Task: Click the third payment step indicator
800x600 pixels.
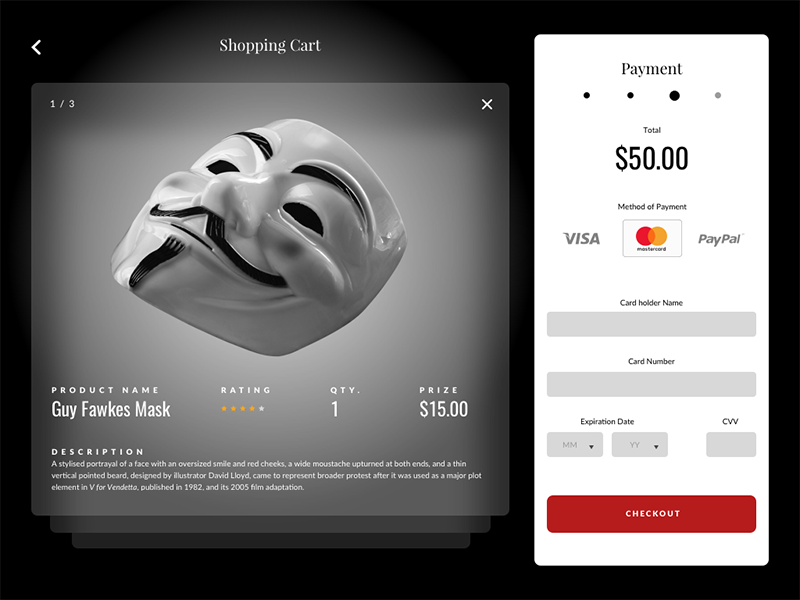Action: point(674,95)
